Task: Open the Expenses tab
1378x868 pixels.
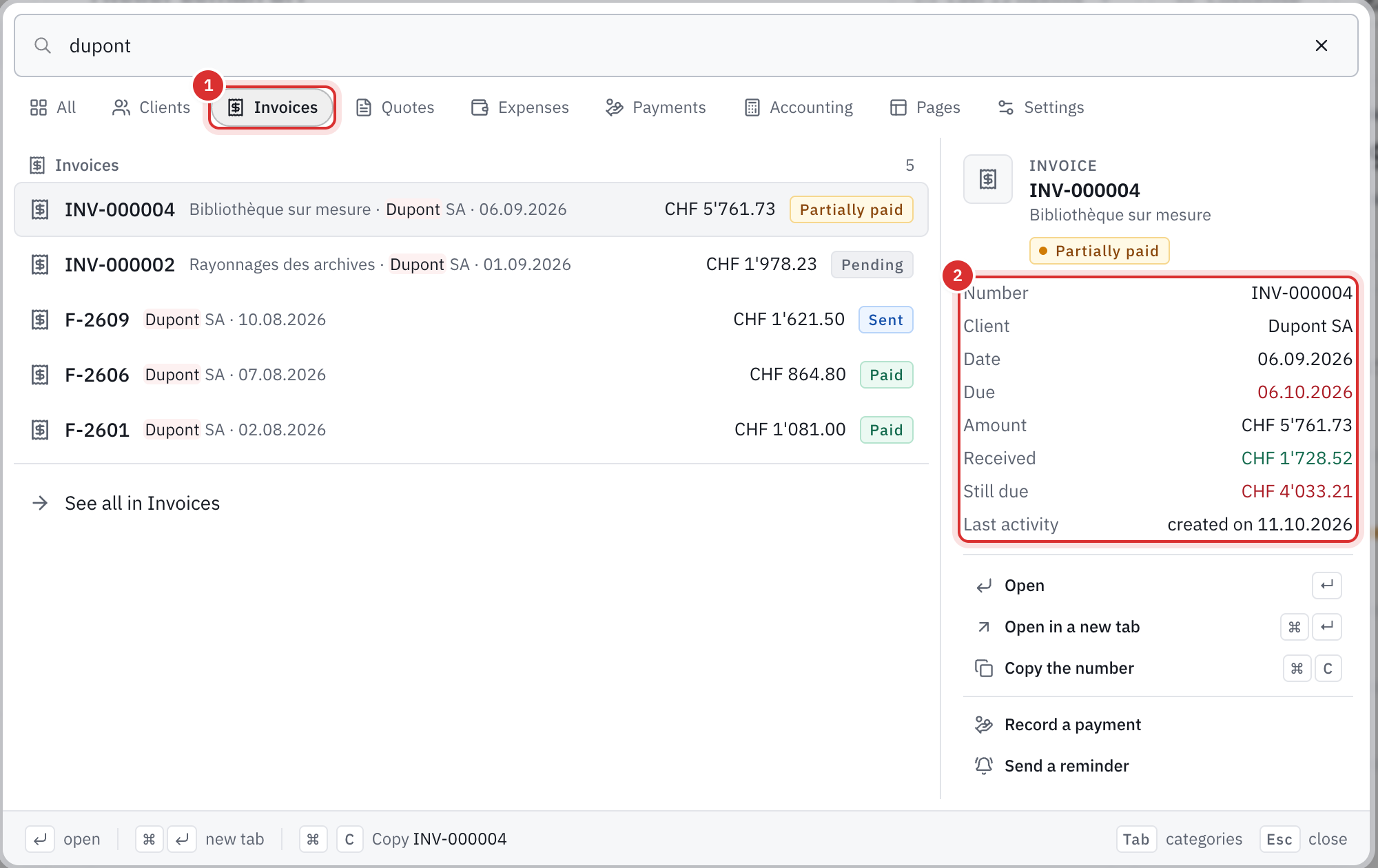Action: (x=520, y=107)
